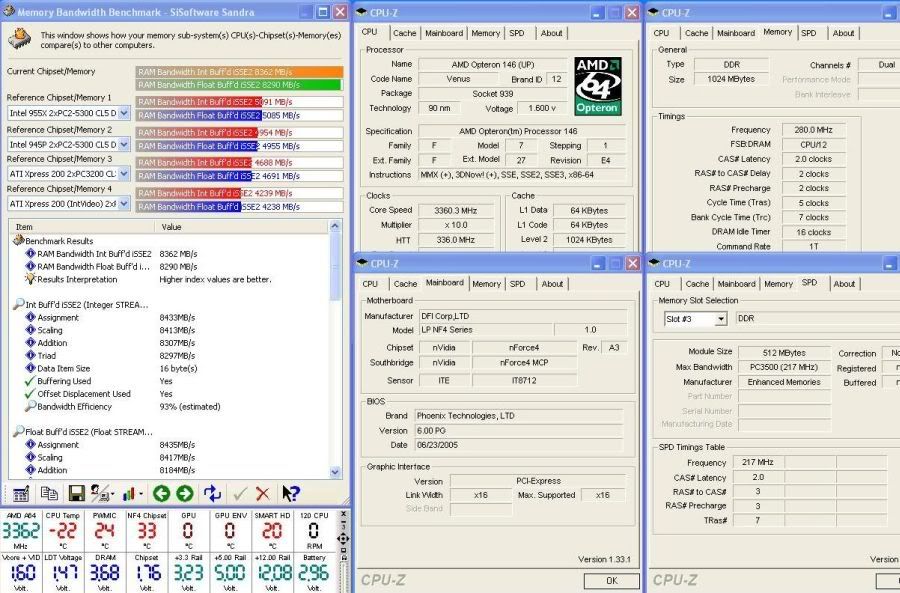Click the results list vertical scrollbar thumb
The width and height of the screenshot is (900, 593).
coord(336,268)
